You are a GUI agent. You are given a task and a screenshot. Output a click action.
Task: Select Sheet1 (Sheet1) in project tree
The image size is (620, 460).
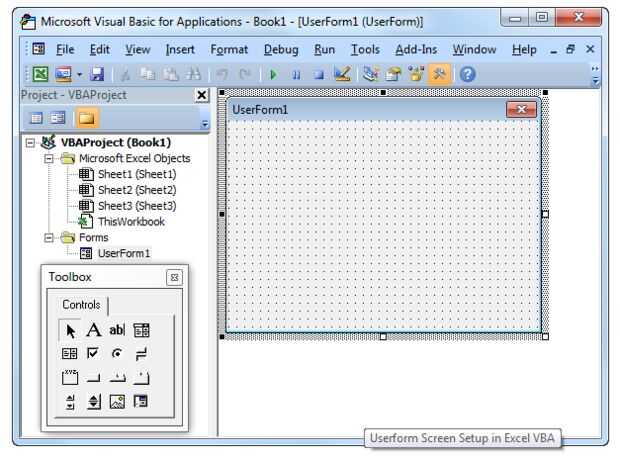click(x=137, y=174)
